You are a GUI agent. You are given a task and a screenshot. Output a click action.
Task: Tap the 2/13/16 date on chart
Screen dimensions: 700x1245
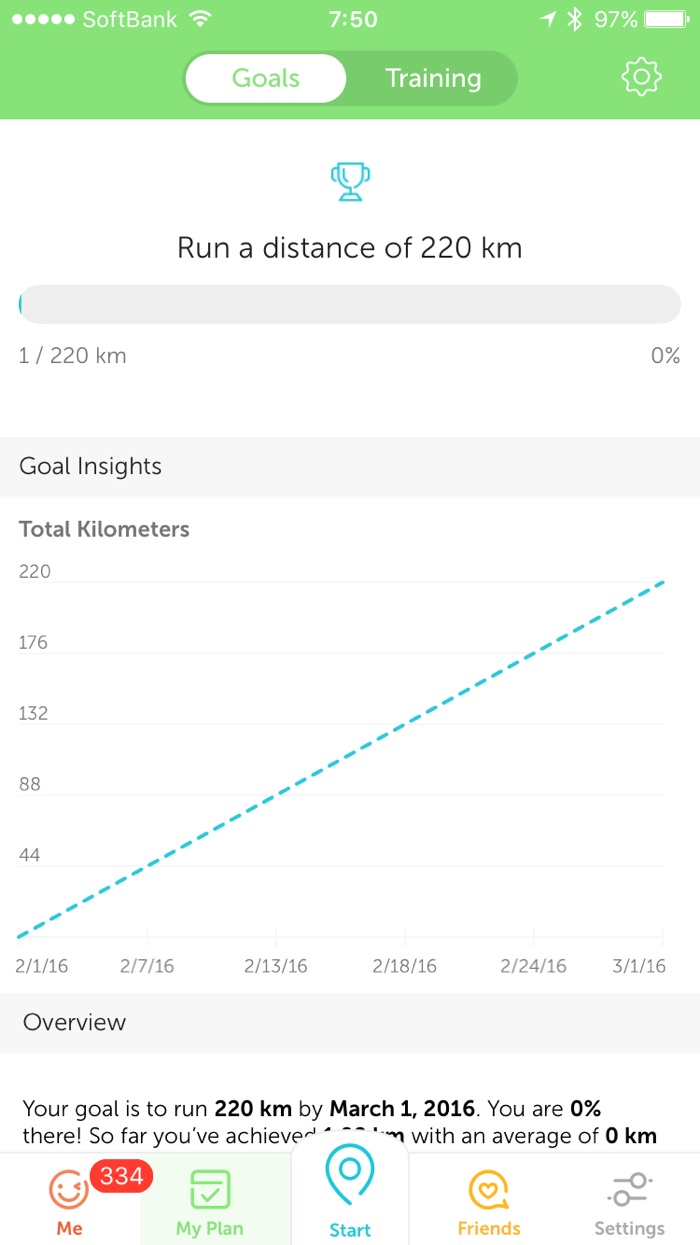coord(276,966)
